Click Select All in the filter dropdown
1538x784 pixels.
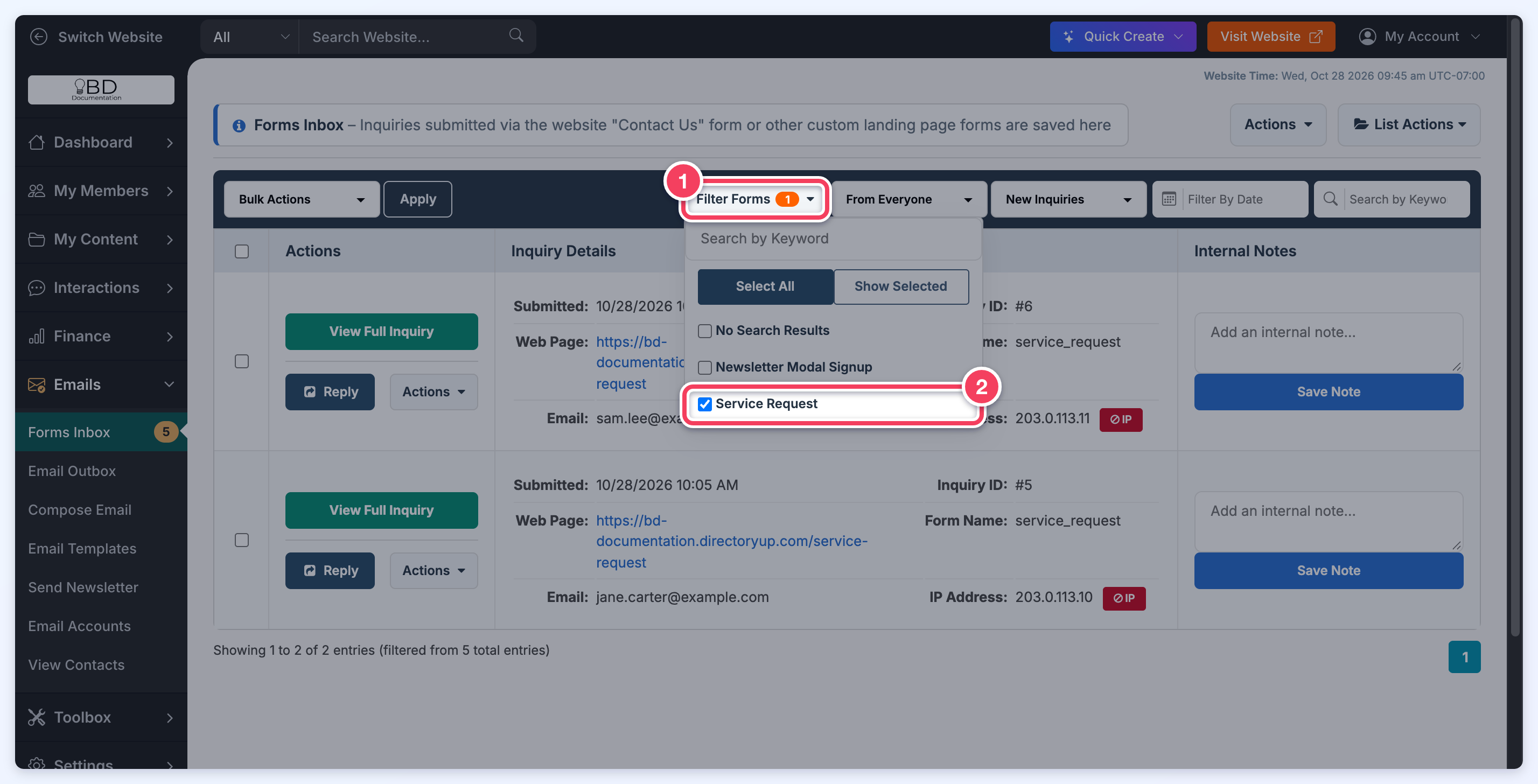(765, 286)
